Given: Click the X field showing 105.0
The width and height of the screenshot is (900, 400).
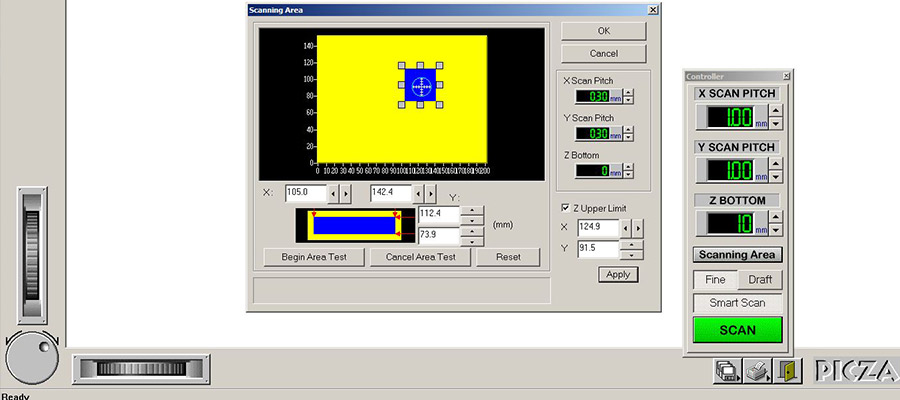Looking at the screenshot, I should tap(306, 193).
